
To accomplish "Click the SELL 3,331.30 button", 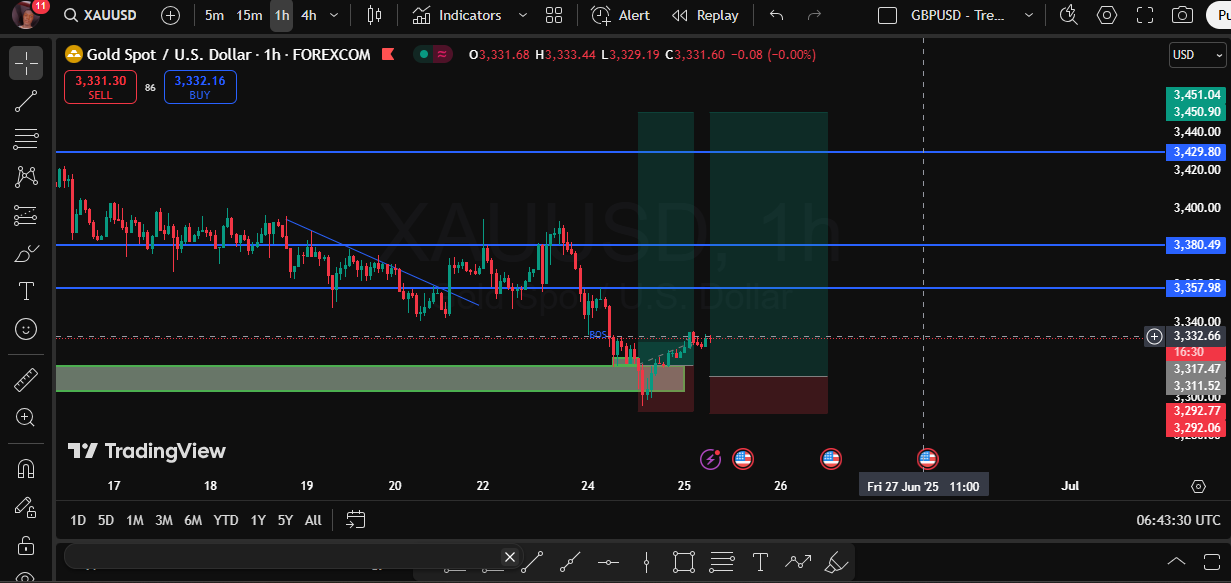I will tap(100, 88).
